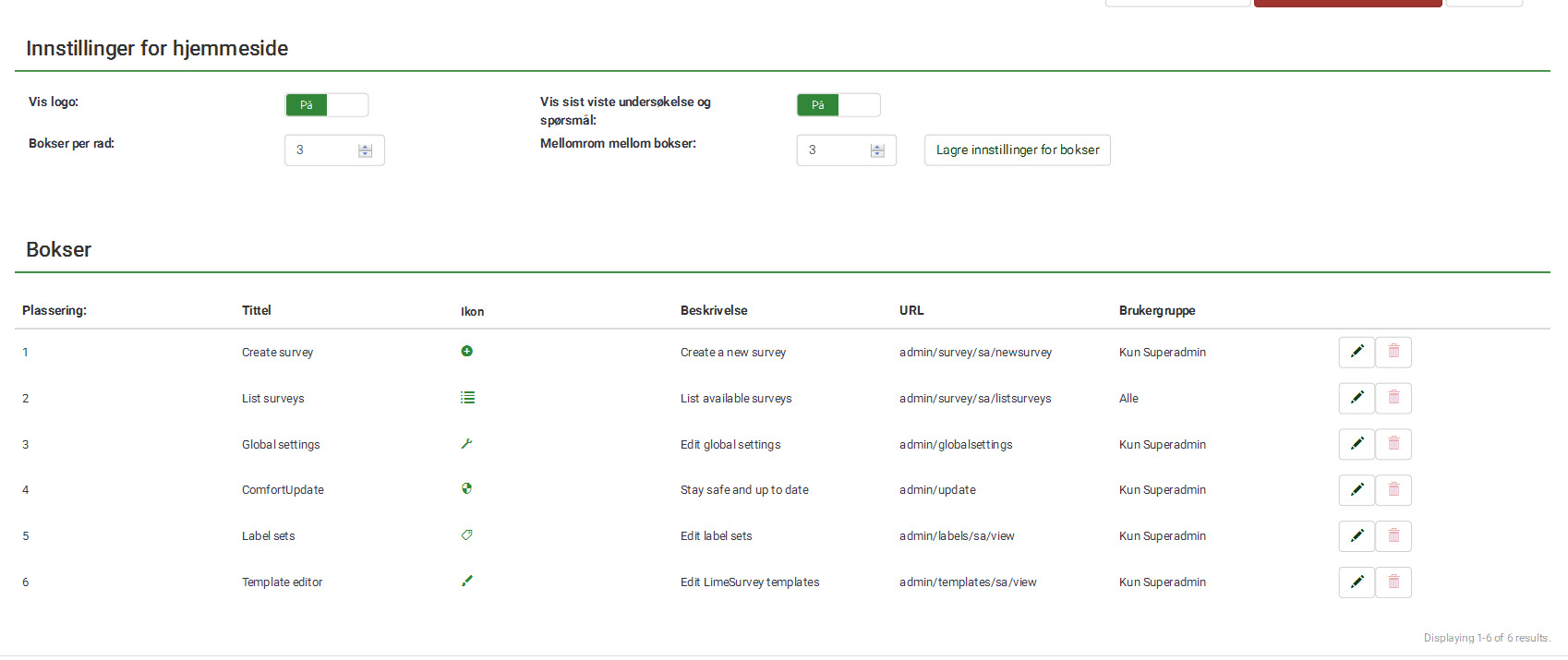The width and height of the screenshot is (1568, 660).
Task: Edit the Label sets box
Action: 1357,536
